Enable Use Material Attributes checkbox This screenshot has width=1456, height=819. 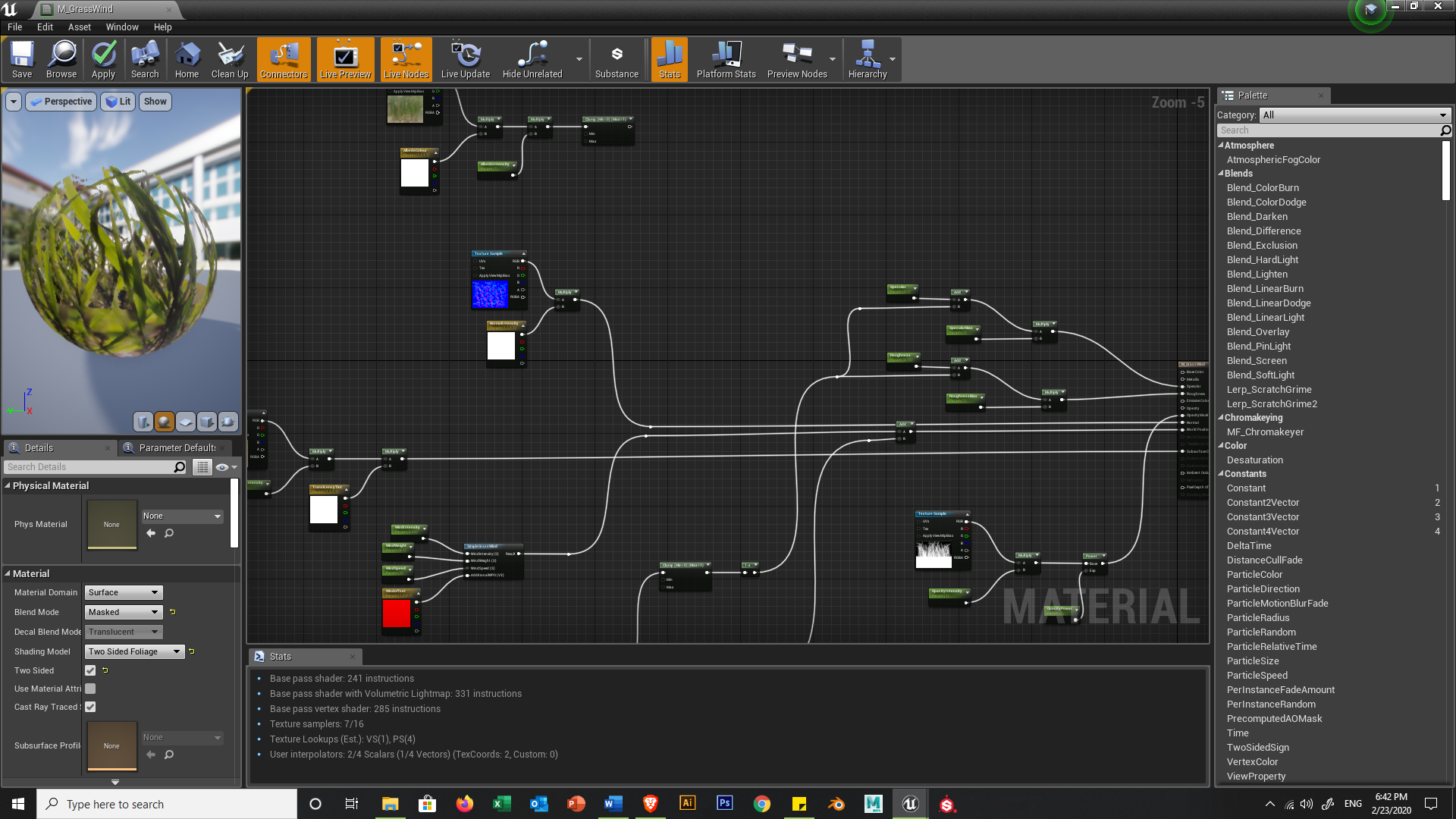point(90,689)
